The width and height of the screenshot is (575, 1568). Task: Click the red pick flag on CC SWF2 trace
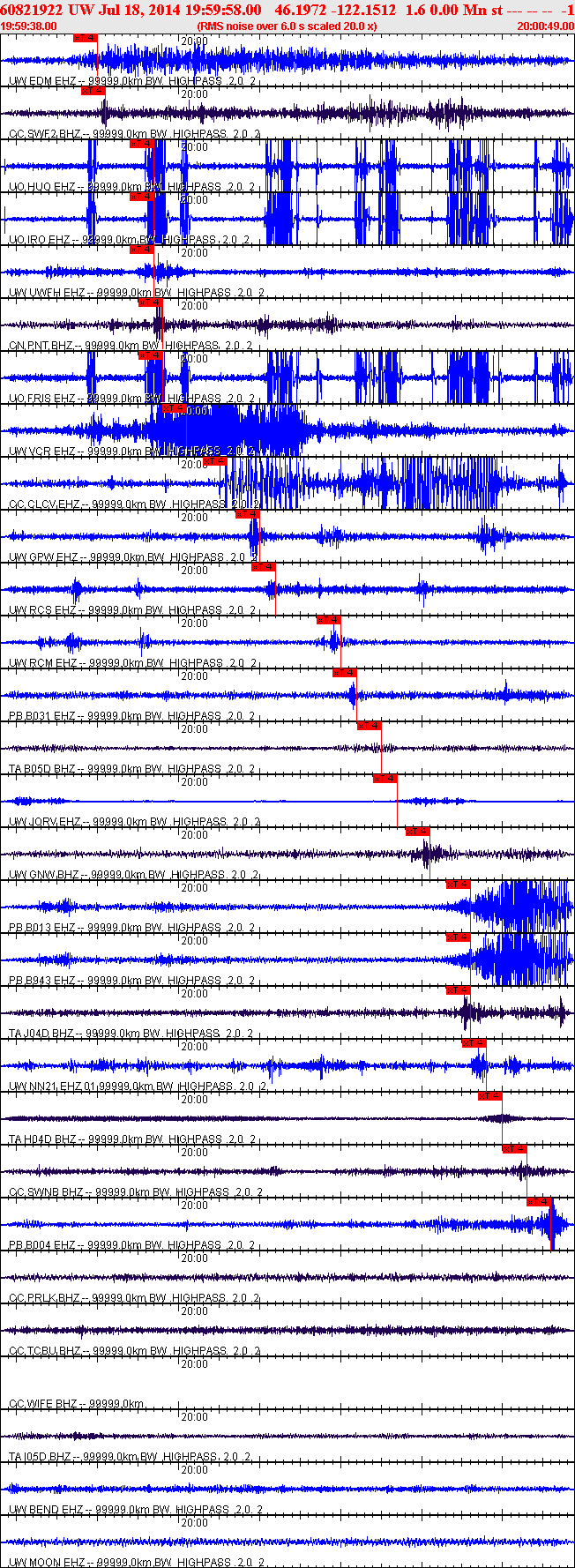pos(93,91)
